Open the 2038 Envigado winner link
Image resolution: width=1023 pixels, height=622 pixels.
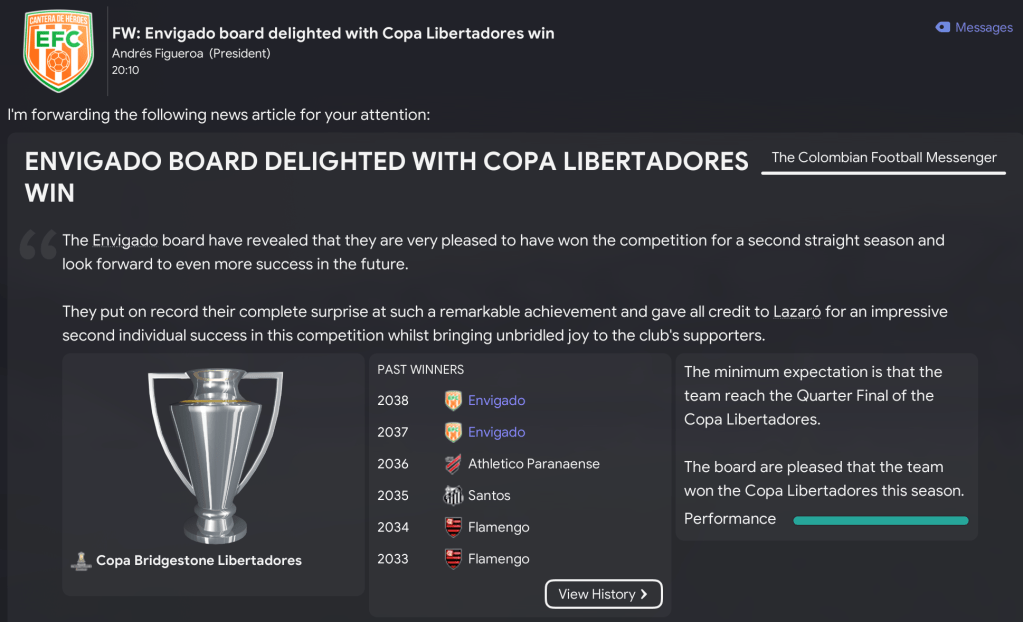tap(497, 401)
